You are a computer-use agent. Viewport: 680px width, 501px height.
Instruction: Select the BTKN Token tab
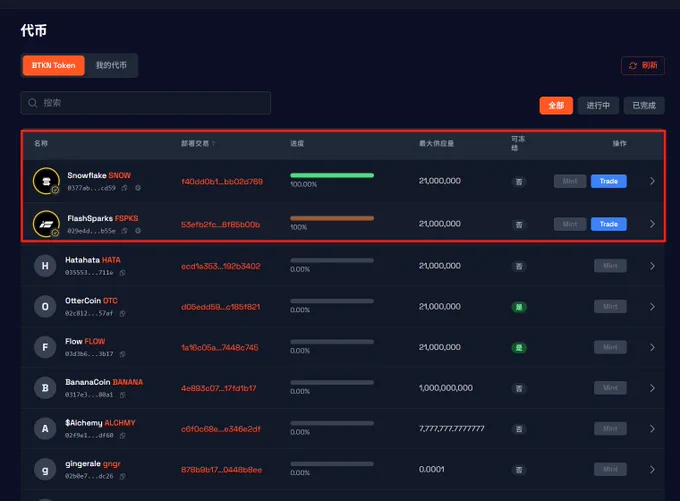[x=53, y=65]
